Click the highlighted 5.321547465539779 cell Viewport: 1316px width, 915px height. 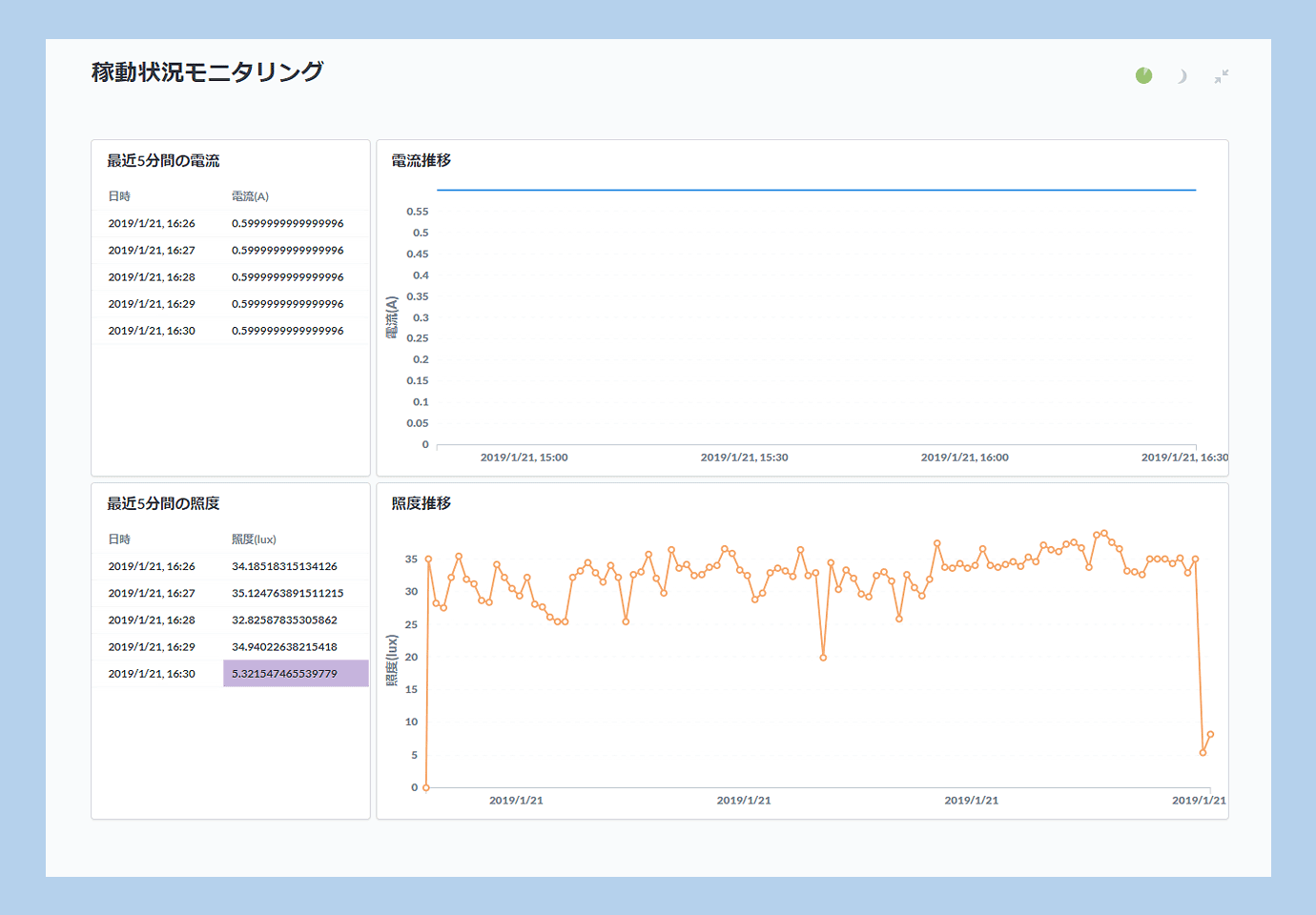point(296,673)
